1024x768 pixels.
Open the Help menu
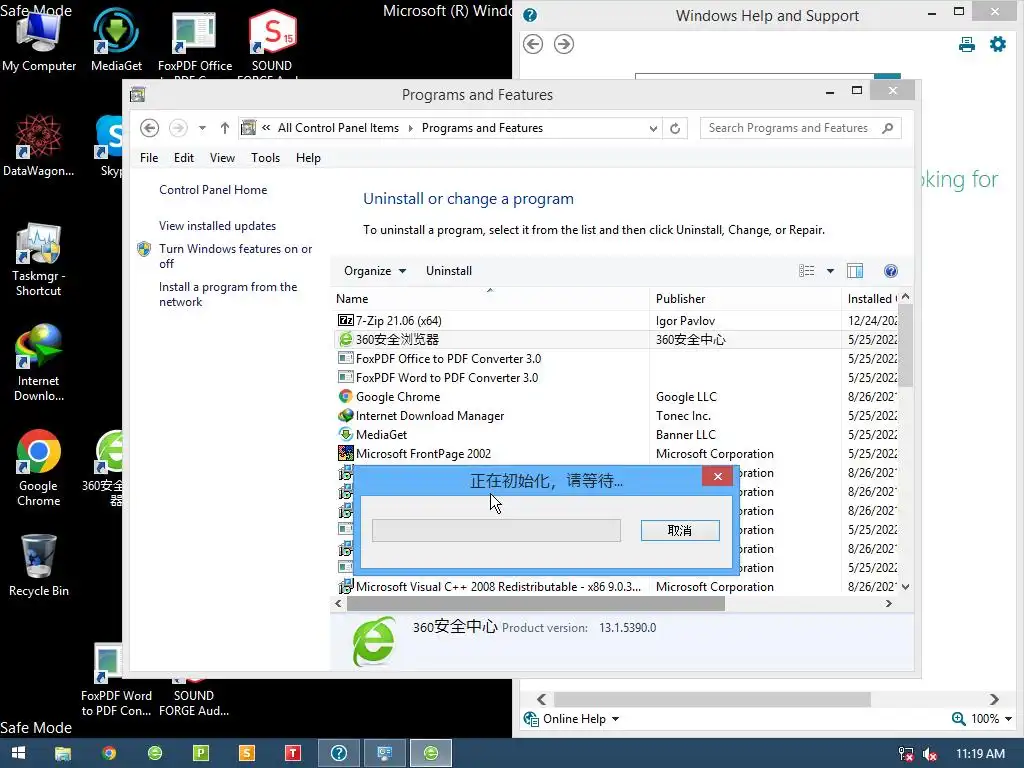308,158
